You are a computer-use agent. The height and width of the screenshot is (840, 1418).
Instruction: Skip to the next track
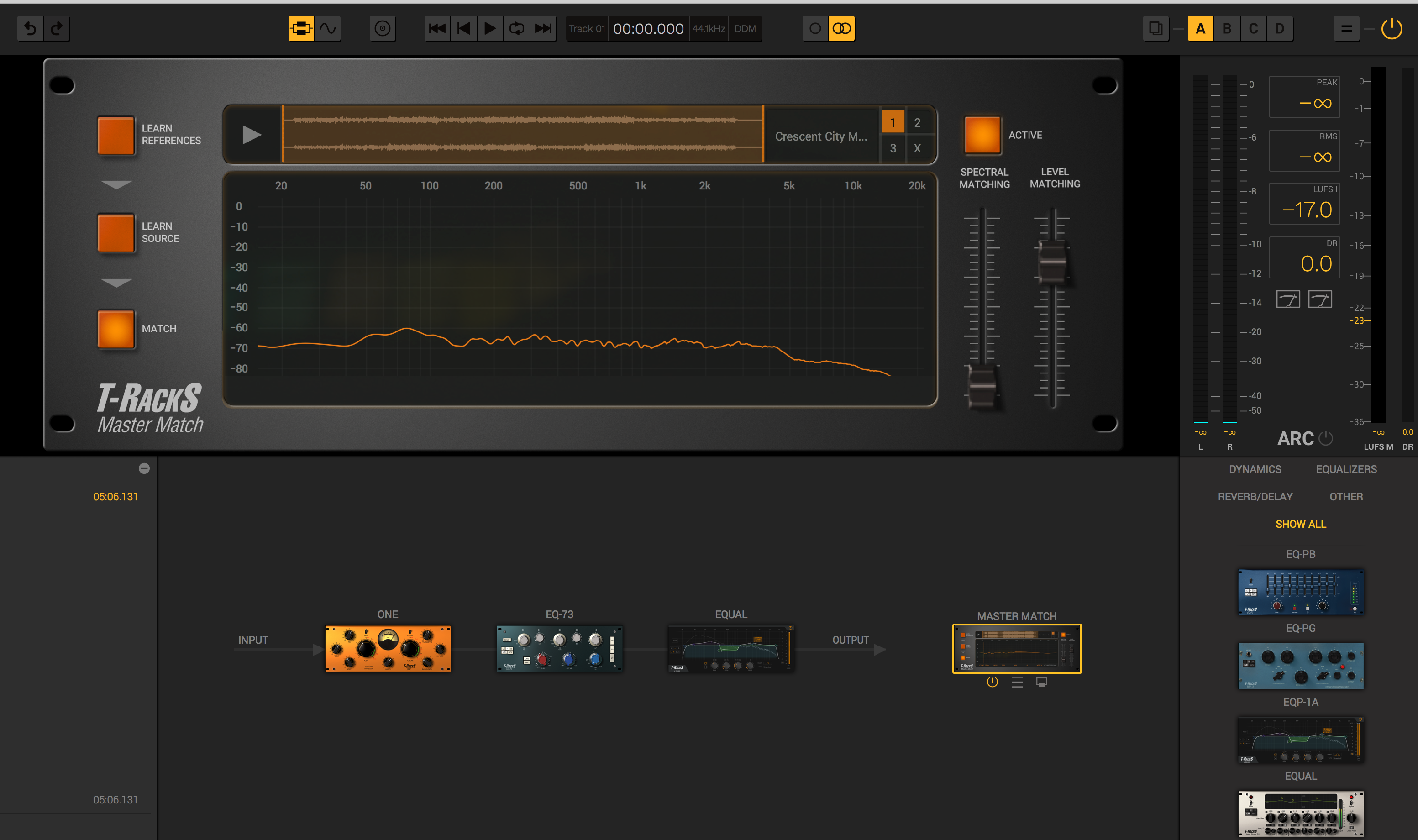543,28
